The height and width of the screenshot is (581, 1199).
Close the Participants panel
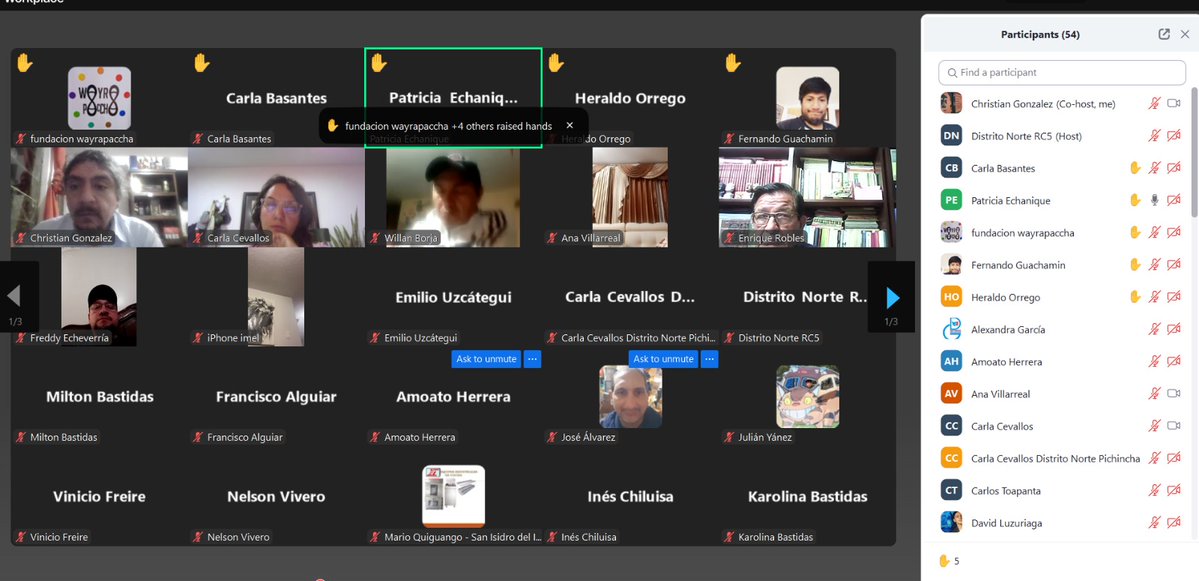point(1184,34)
